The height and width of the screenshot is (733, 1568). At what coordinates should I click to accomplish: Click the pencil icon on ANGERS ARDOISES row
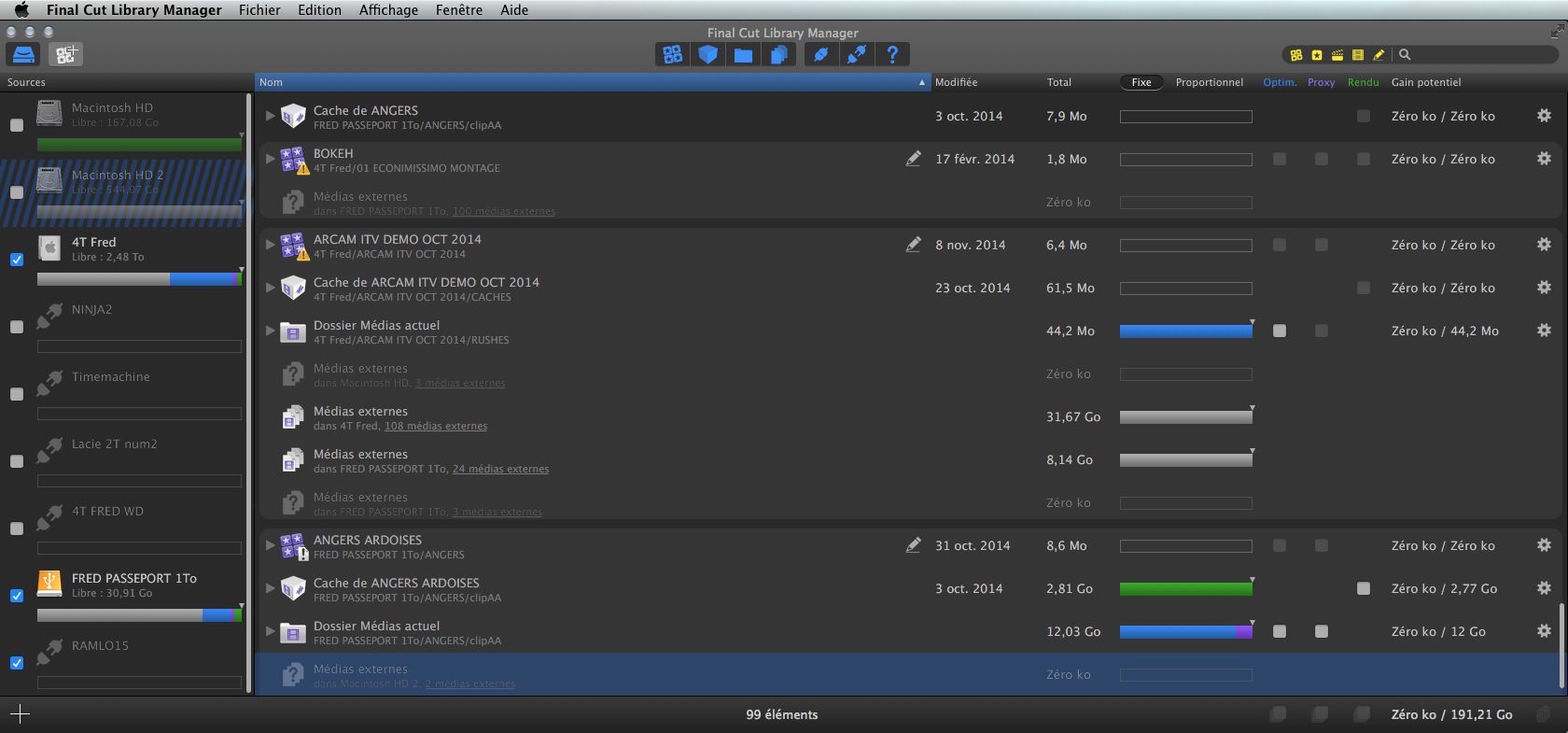[914, 545]
